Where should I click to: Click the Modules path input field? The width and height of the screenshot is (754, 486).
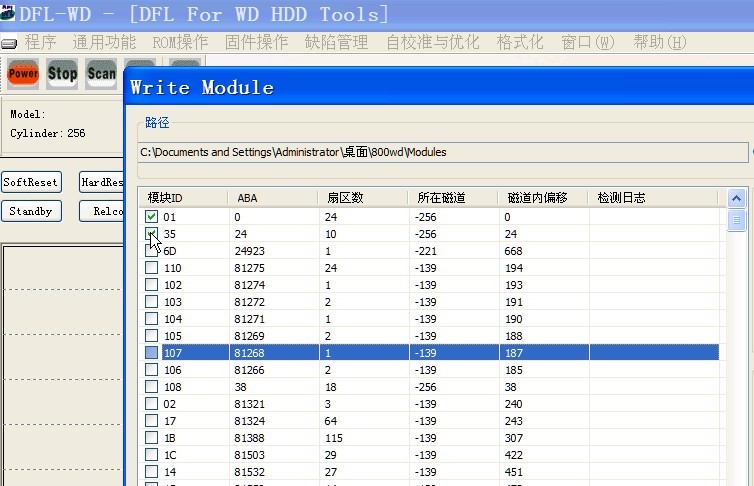click(x=442, y=152)
